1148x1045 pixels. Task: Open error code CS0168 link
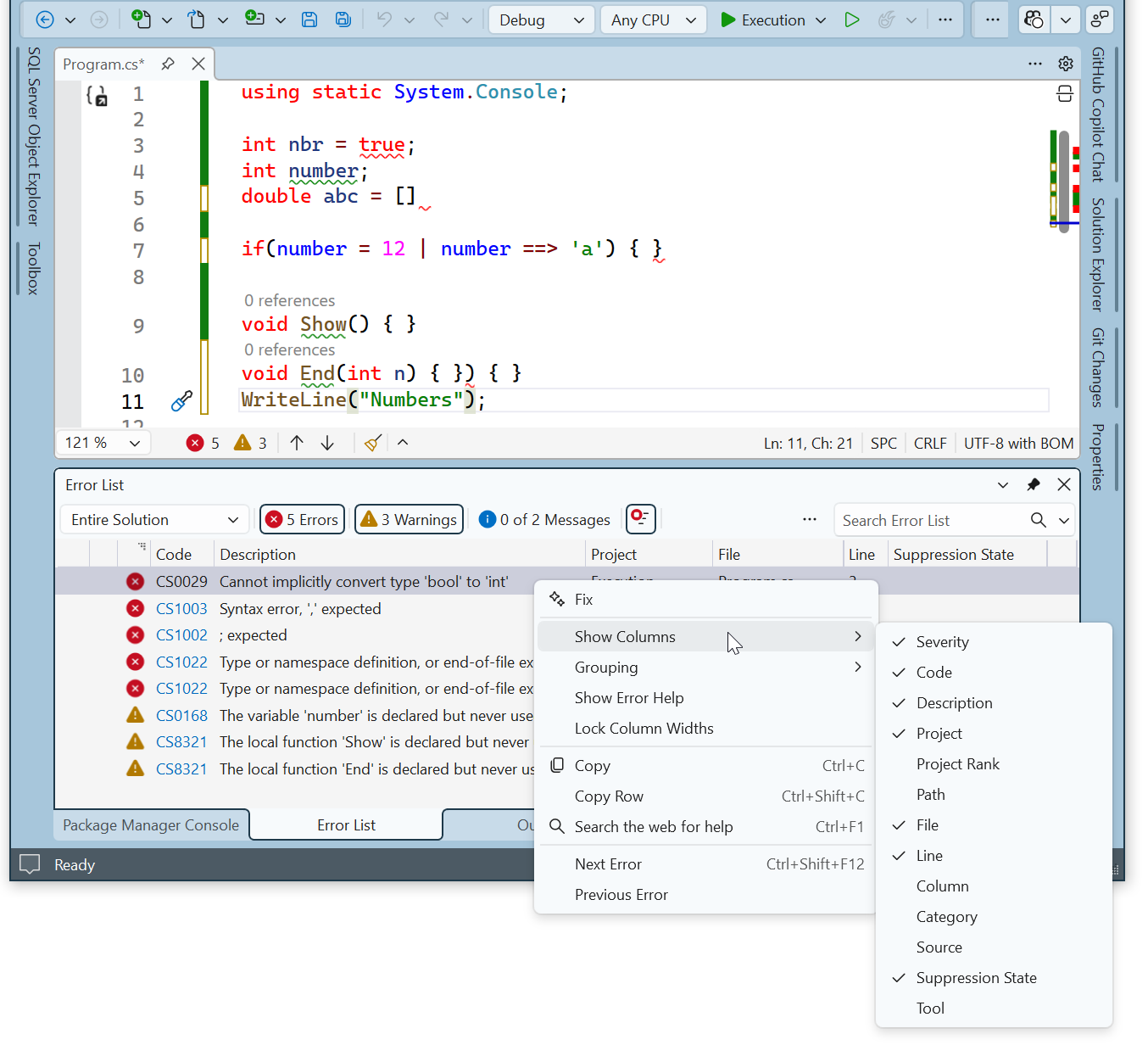pyautogui.click(x=181, y=716)
